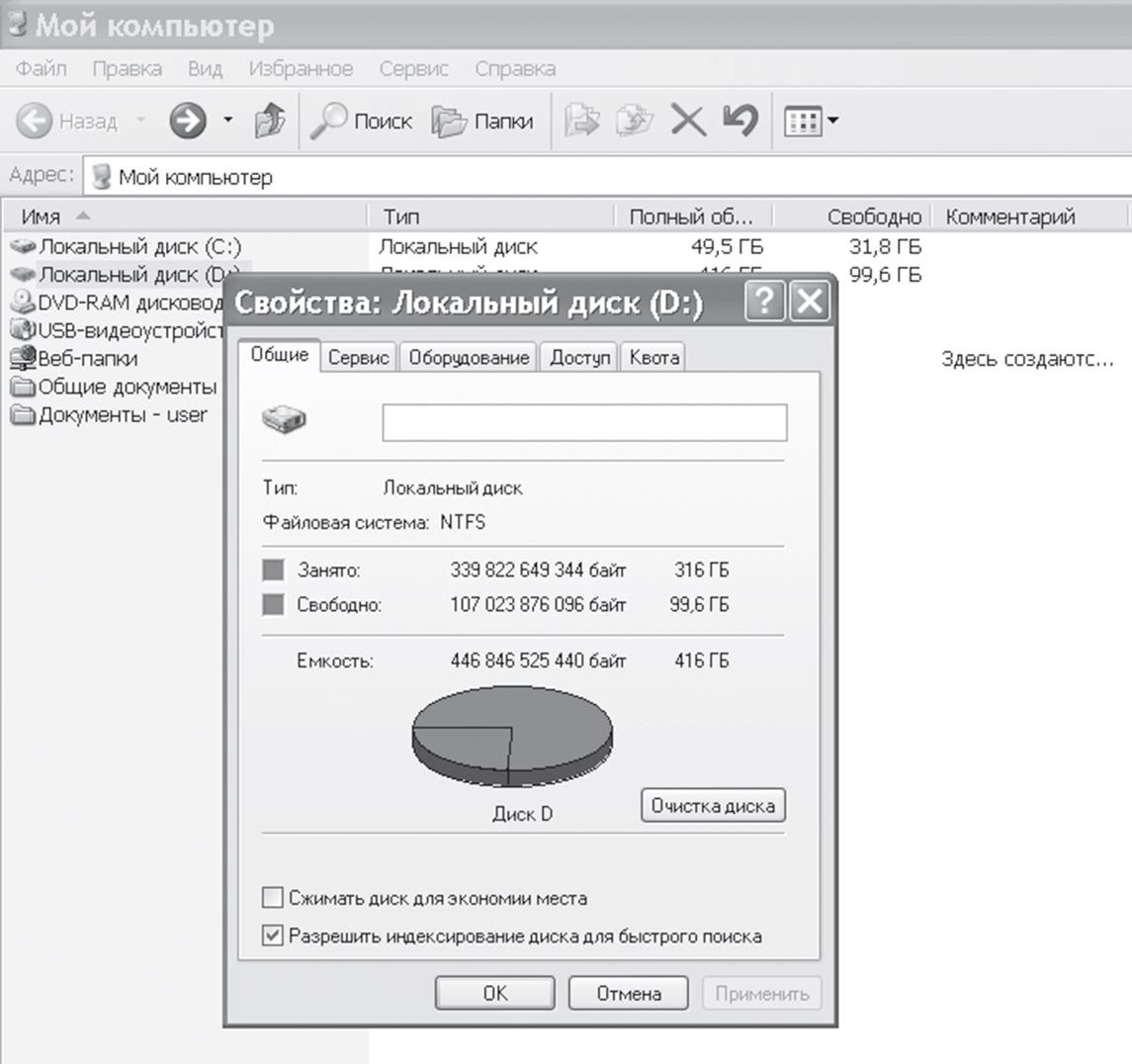Open Search (Поиск) from the toolbar

361,122
